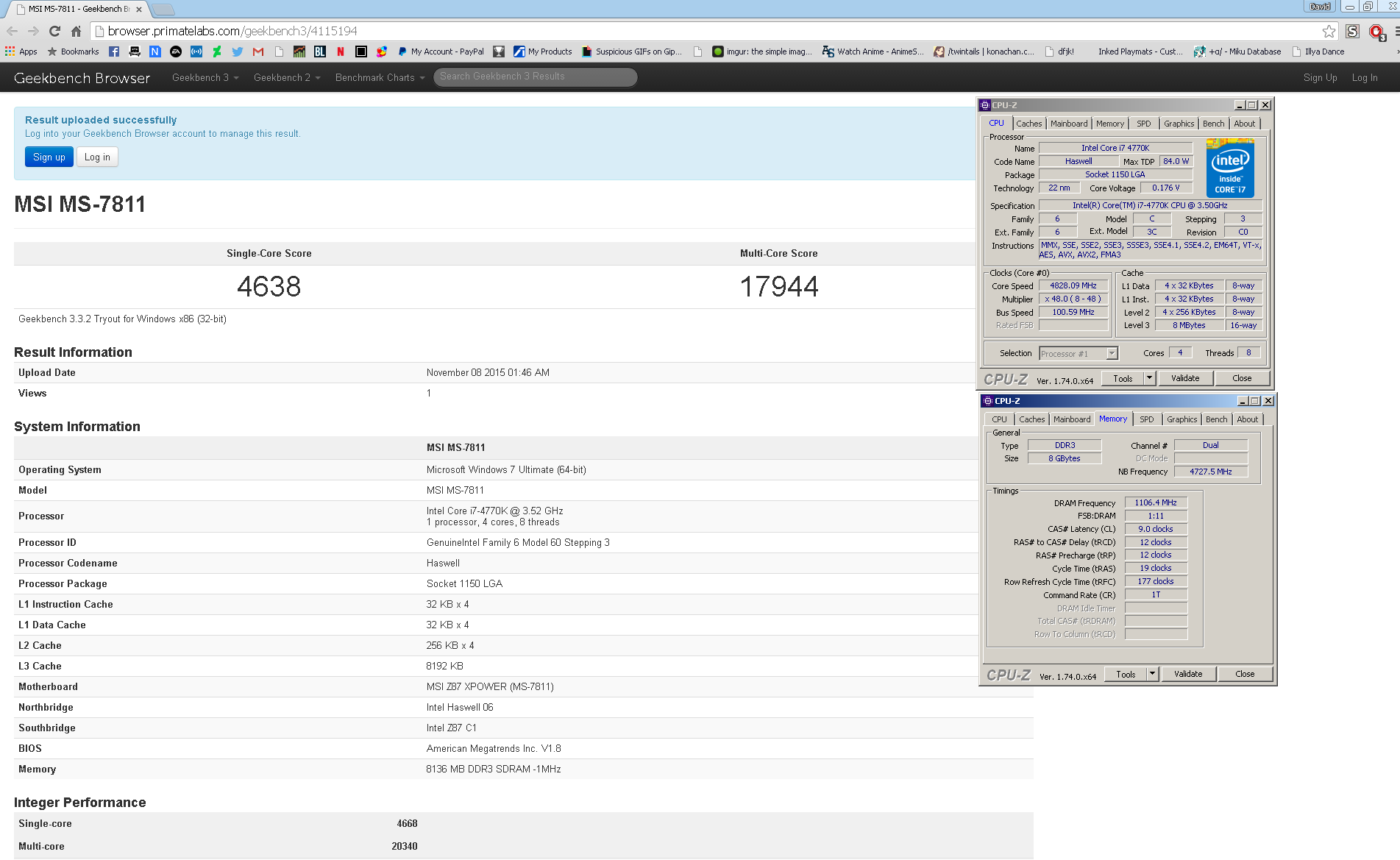Image resolution: width=1400 pixels, height=860 pixels.
Task: Click Validate in upper CPU-Z window
Action: (x=1185, y=378)
